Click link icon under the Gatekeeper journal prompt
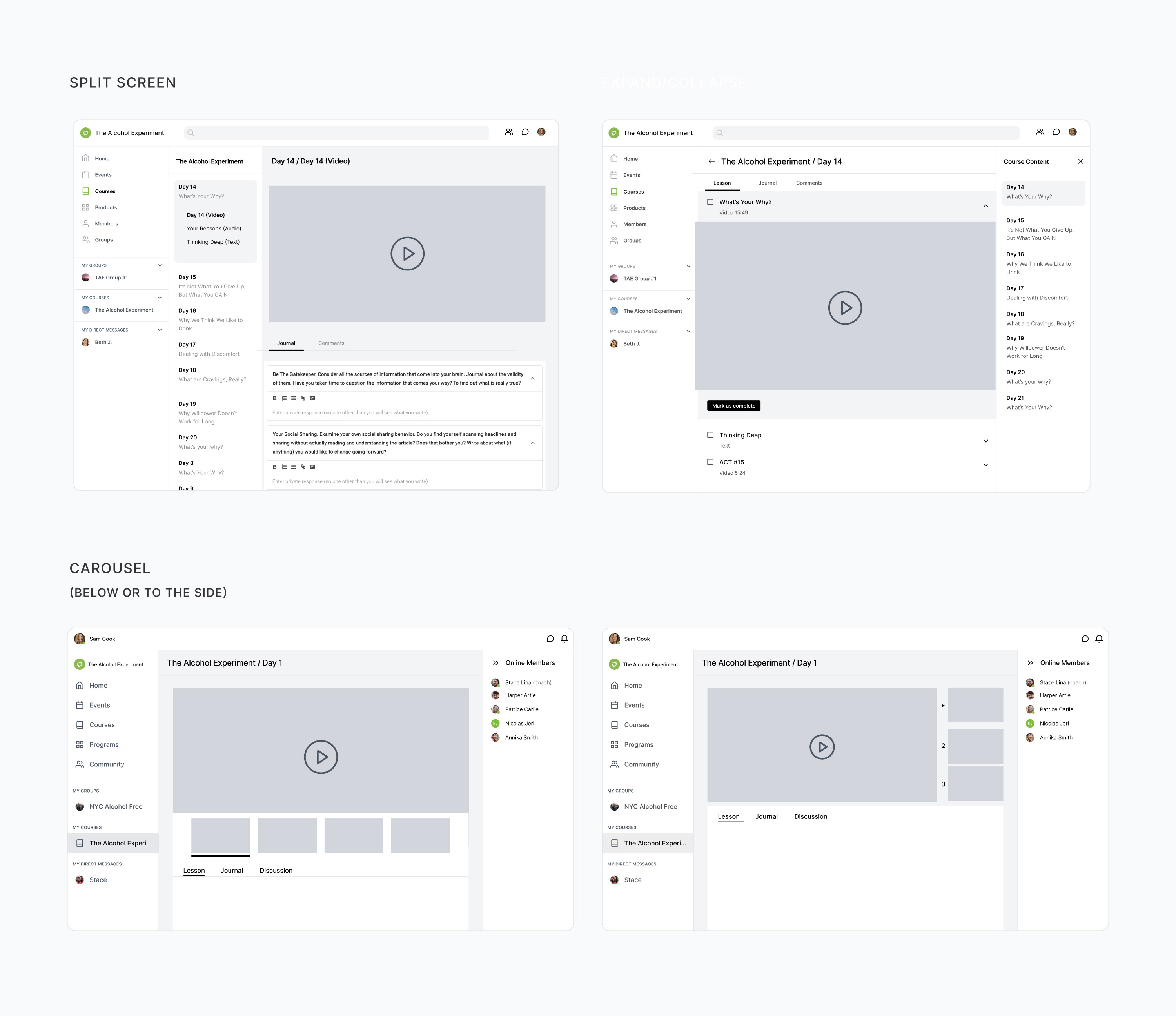Viewport: 1176px width, 1016px height. [x=303, y=399]
